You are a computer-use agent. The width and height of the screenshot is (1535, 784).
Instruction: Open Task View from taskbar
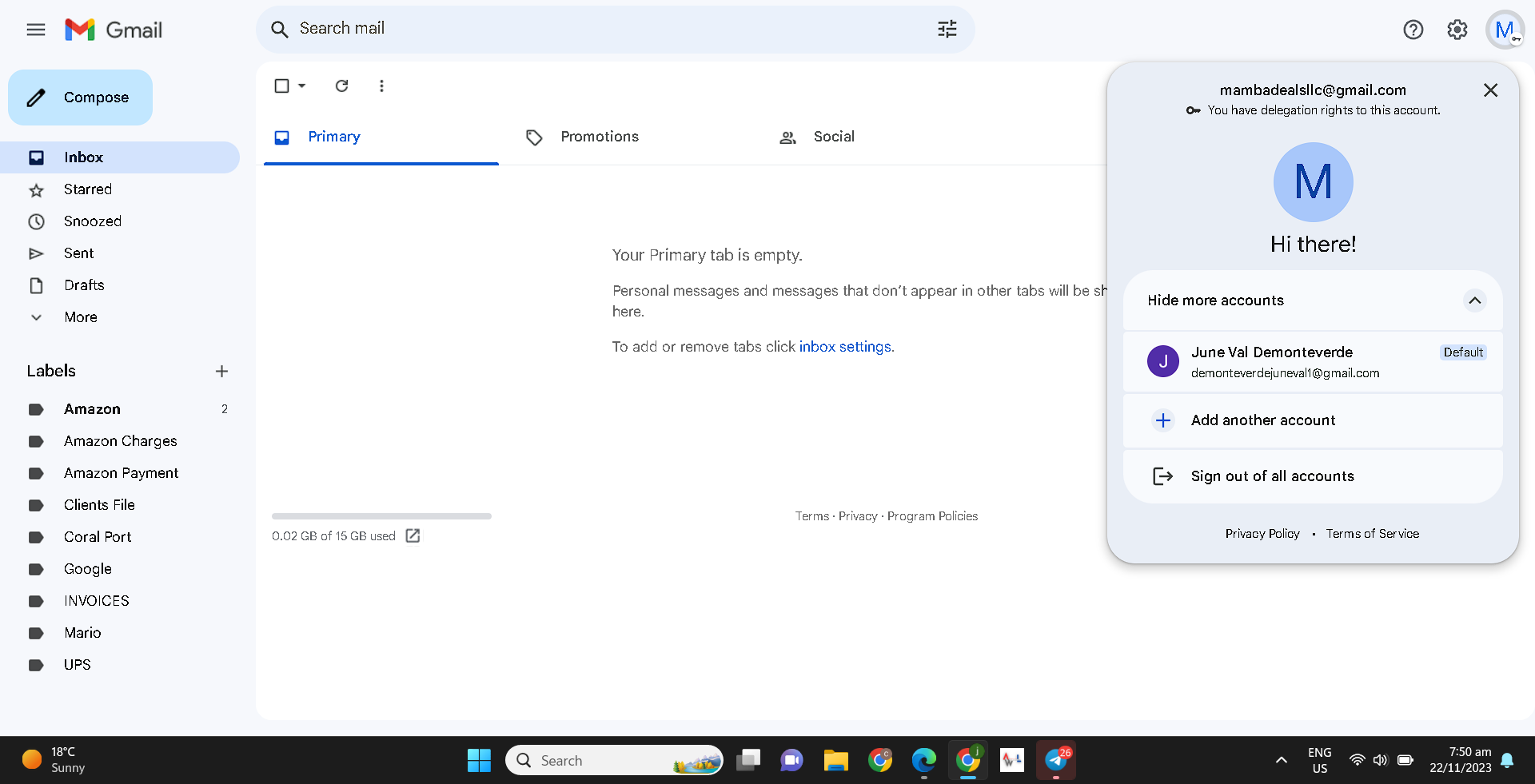coord(748,760)
